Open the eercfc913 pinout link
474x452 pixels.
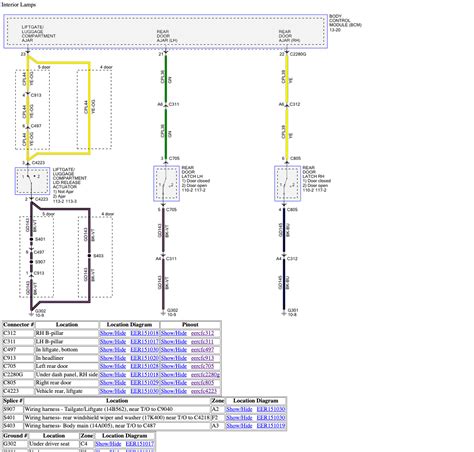(202, 358)
